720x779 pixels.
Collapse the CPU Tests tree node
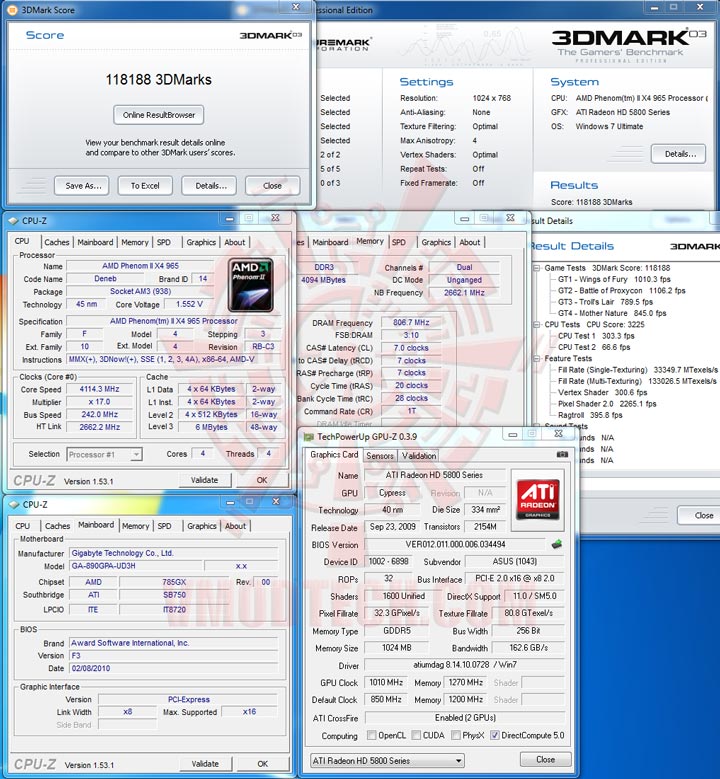(x=537, y=324)
